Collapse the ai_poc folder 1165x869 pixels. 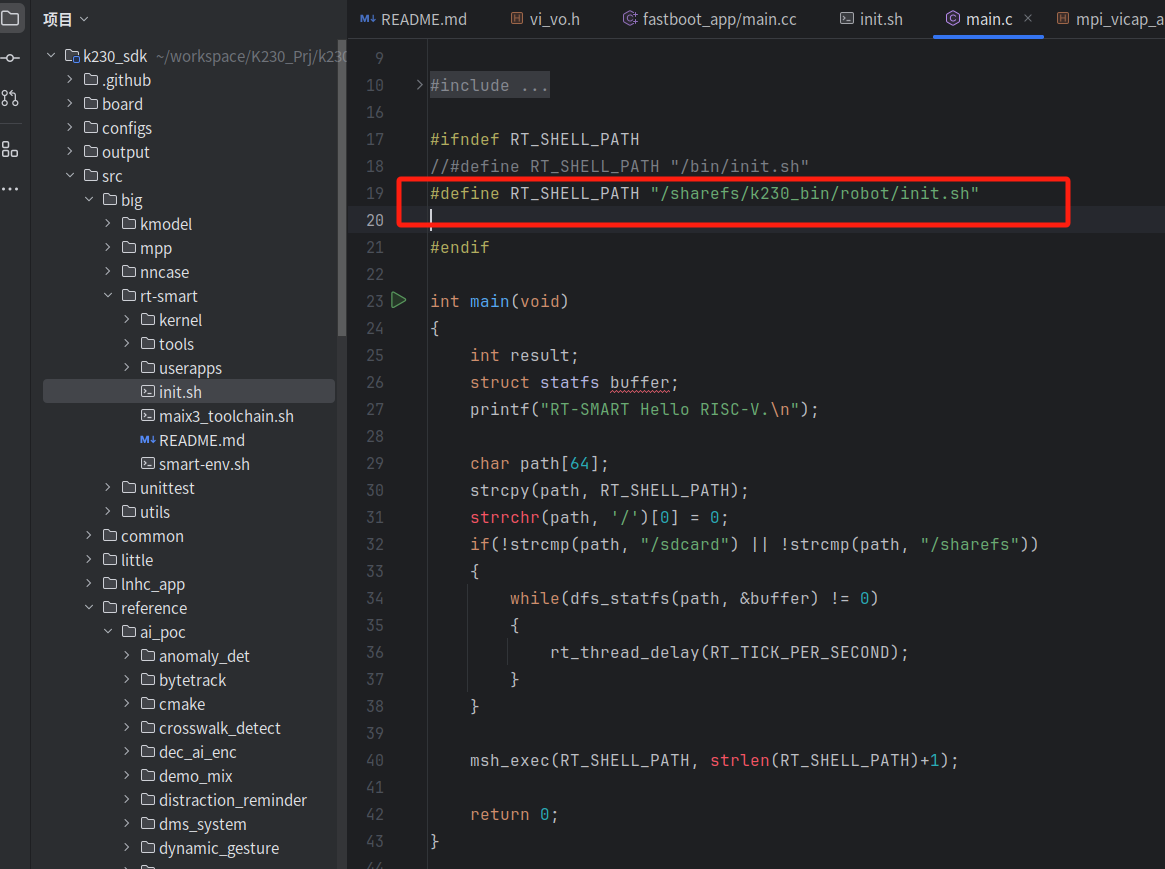tap(107, 632)
